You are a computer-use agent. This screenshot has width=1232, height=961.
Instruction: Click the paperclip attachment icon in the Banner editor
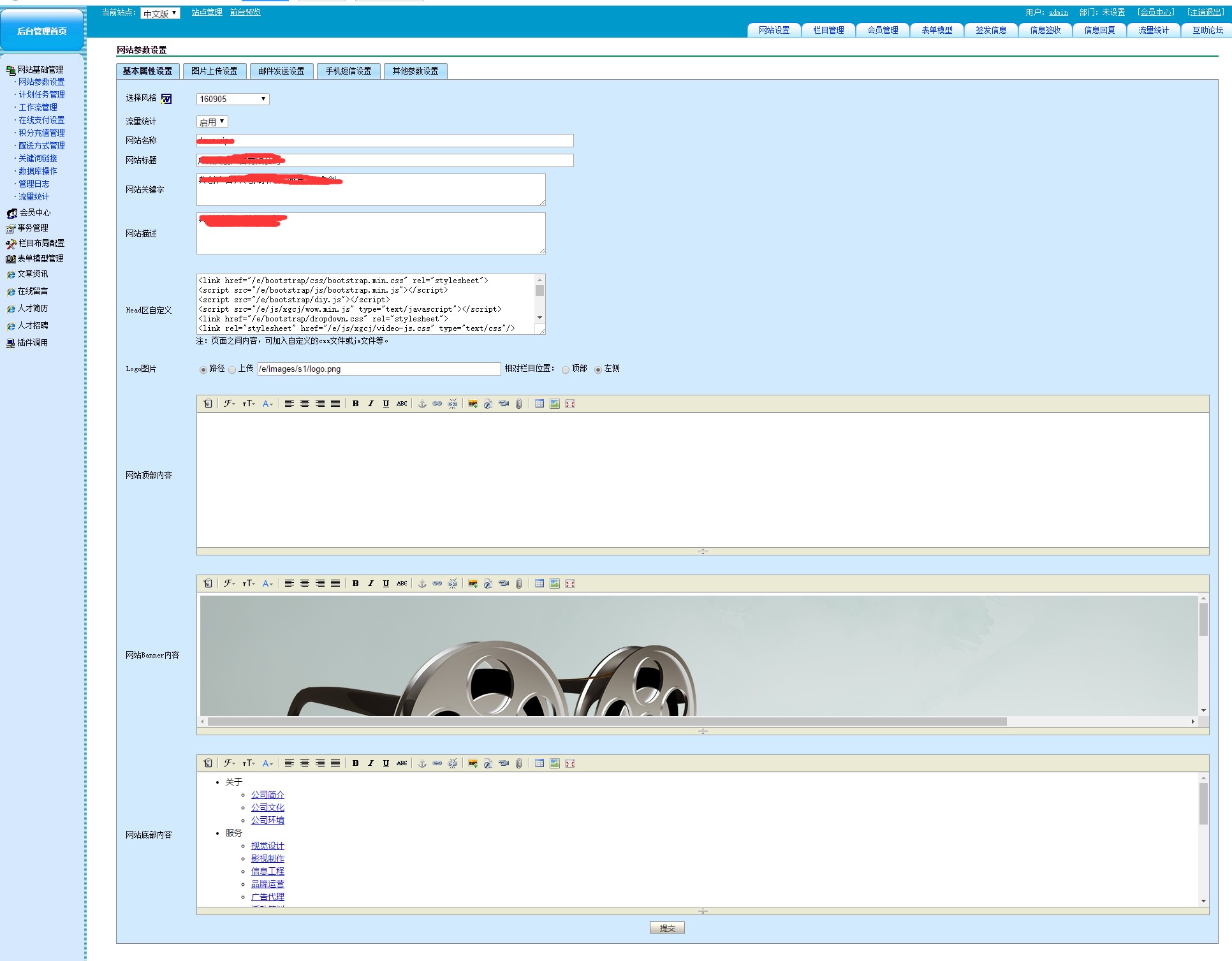click(x=519, y=583)
